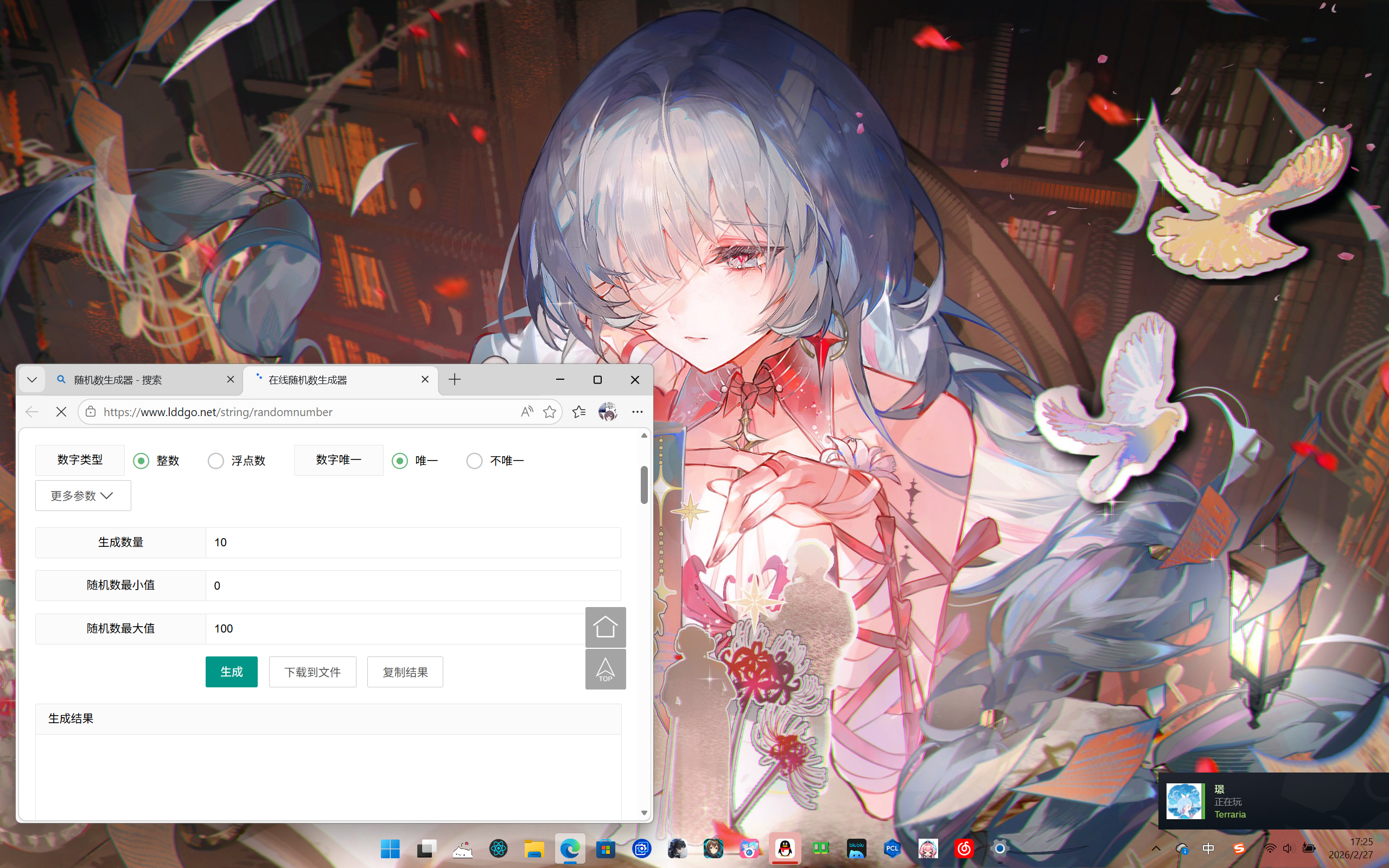The height and width of the screenshot is (868, 1389).
Task: Click the read aloud icon in address bar
Action: tap(526, 412)
